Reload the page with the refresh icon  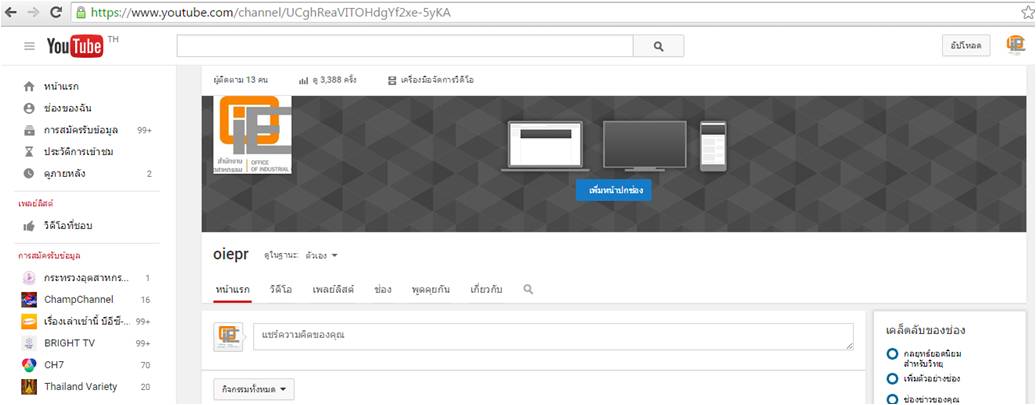57,12
